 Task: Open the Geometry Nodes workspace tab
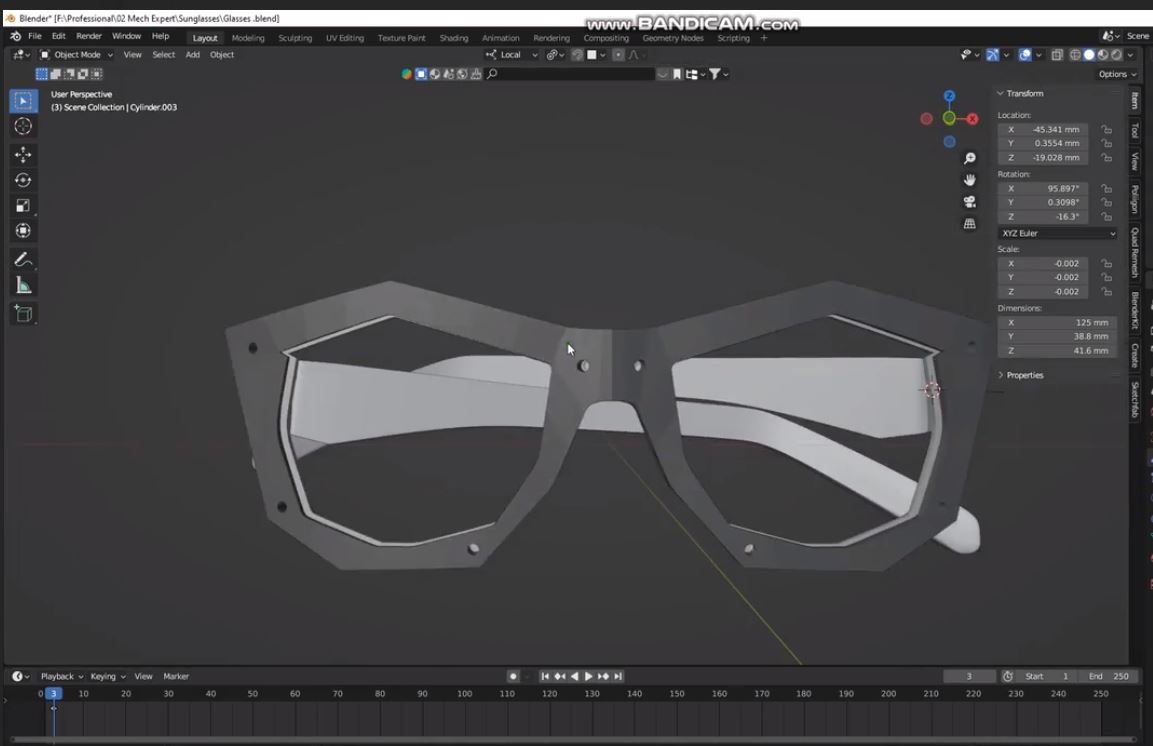coord(673,38)
